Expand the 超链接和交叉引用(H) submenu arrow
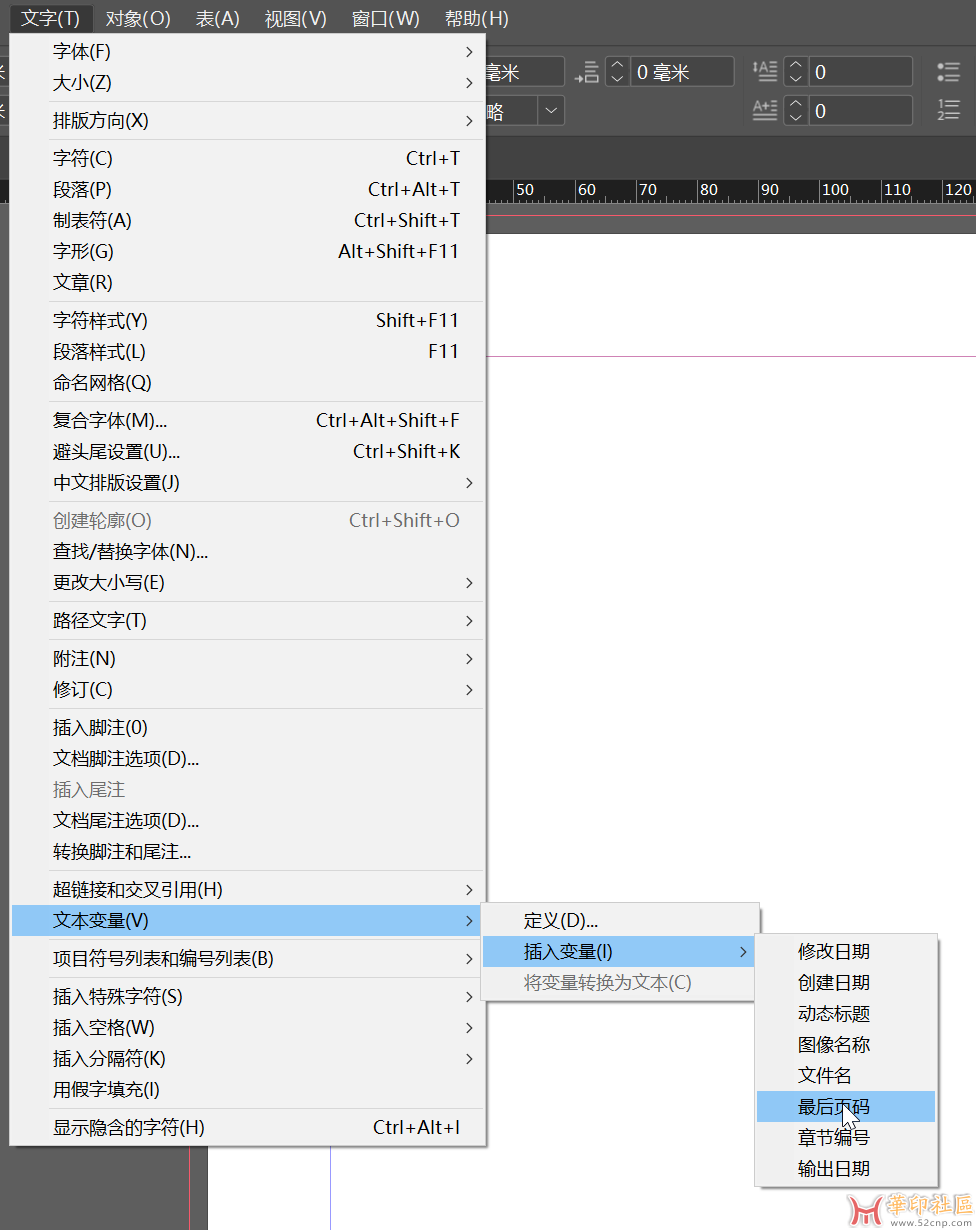 pos(469,890)
